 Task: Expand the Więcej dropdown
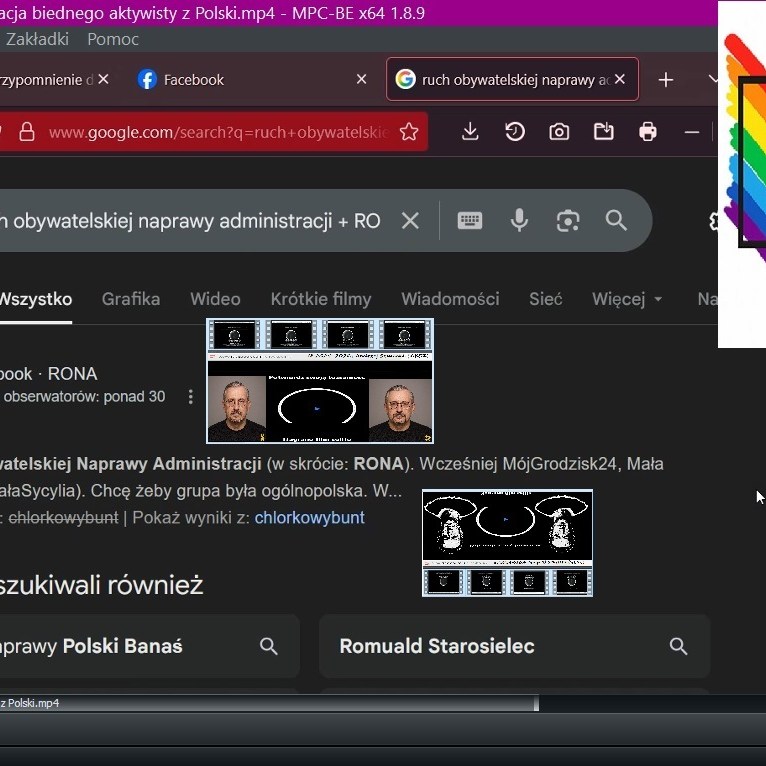[x=627, y=299]
